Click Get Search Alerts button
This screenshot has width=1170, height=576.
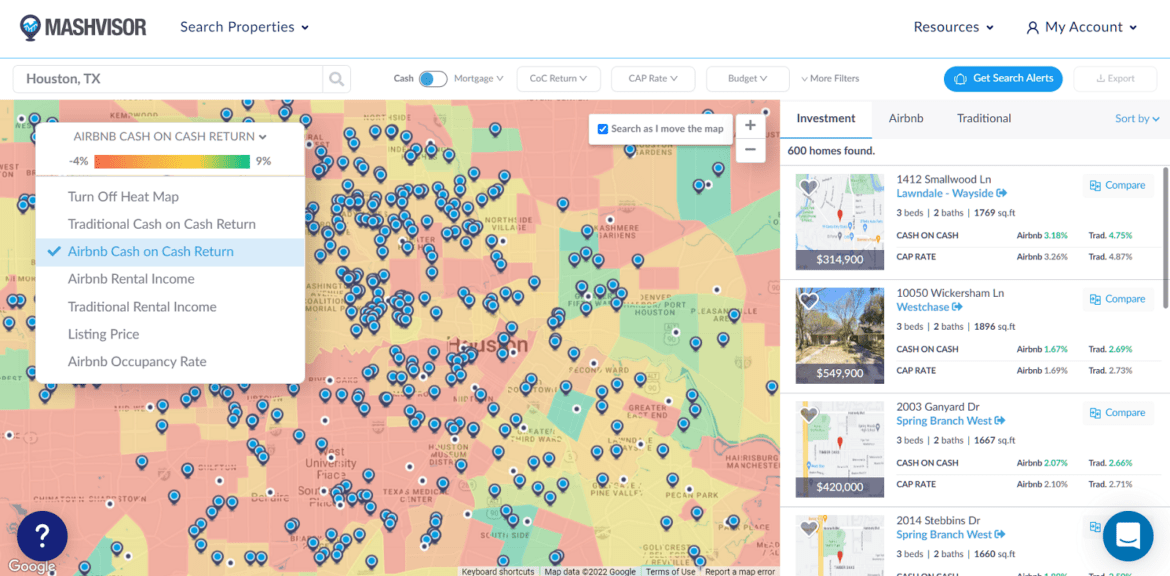1004,79
